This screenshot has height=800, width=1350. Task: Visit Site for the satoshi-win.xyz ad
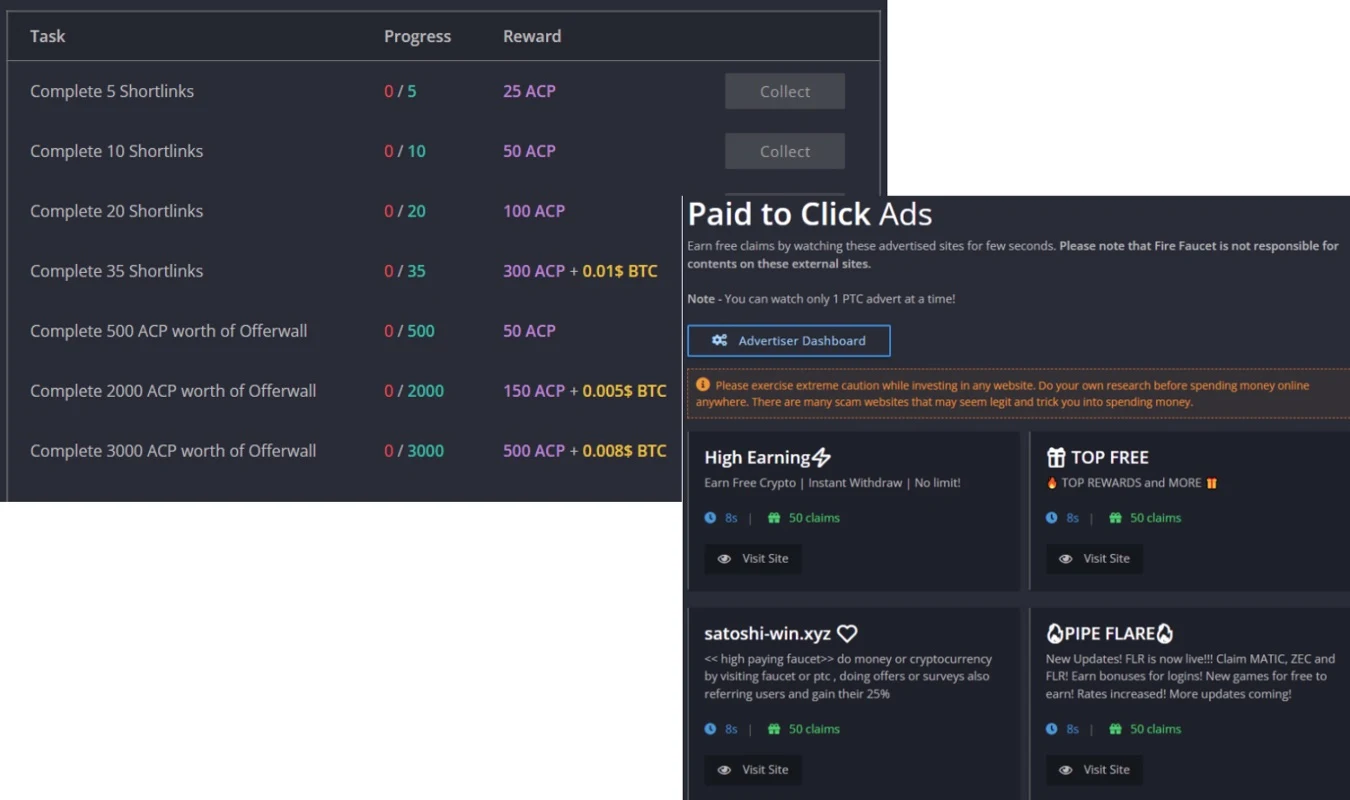(753, 770)
